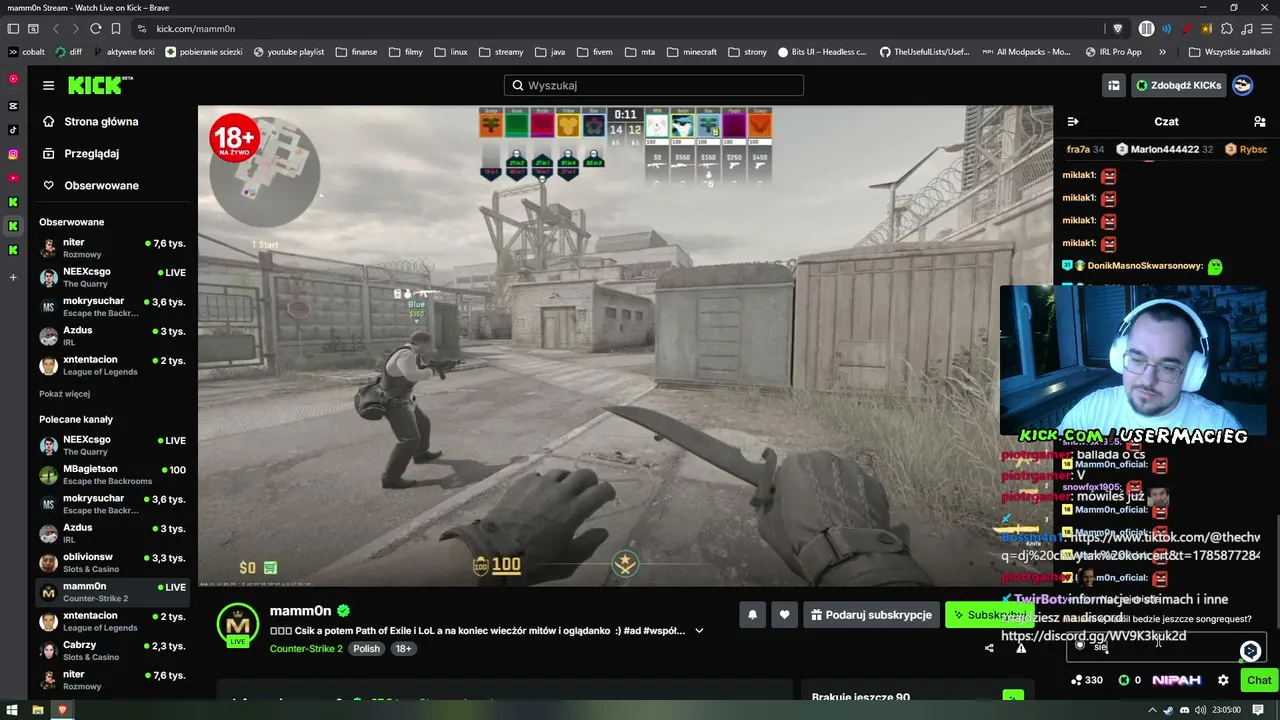Click the Brave reload page button
The image size is (1280, 720).
(x=95, y=29)
